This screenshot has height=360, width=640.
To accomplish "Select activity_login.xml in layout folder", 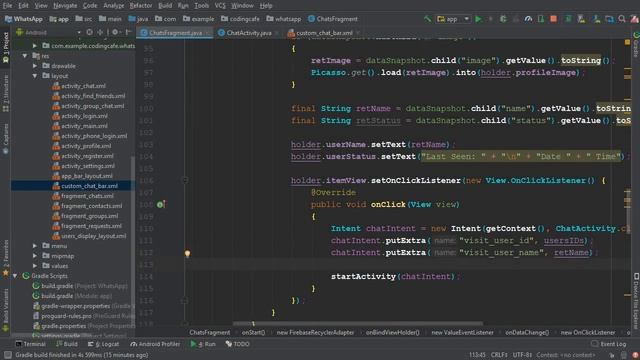I will coord(84,116).
